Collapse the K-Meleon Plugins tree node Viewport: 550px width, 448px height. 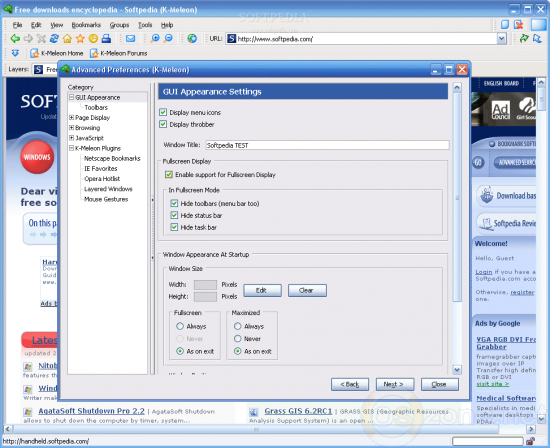click(72, 148)
